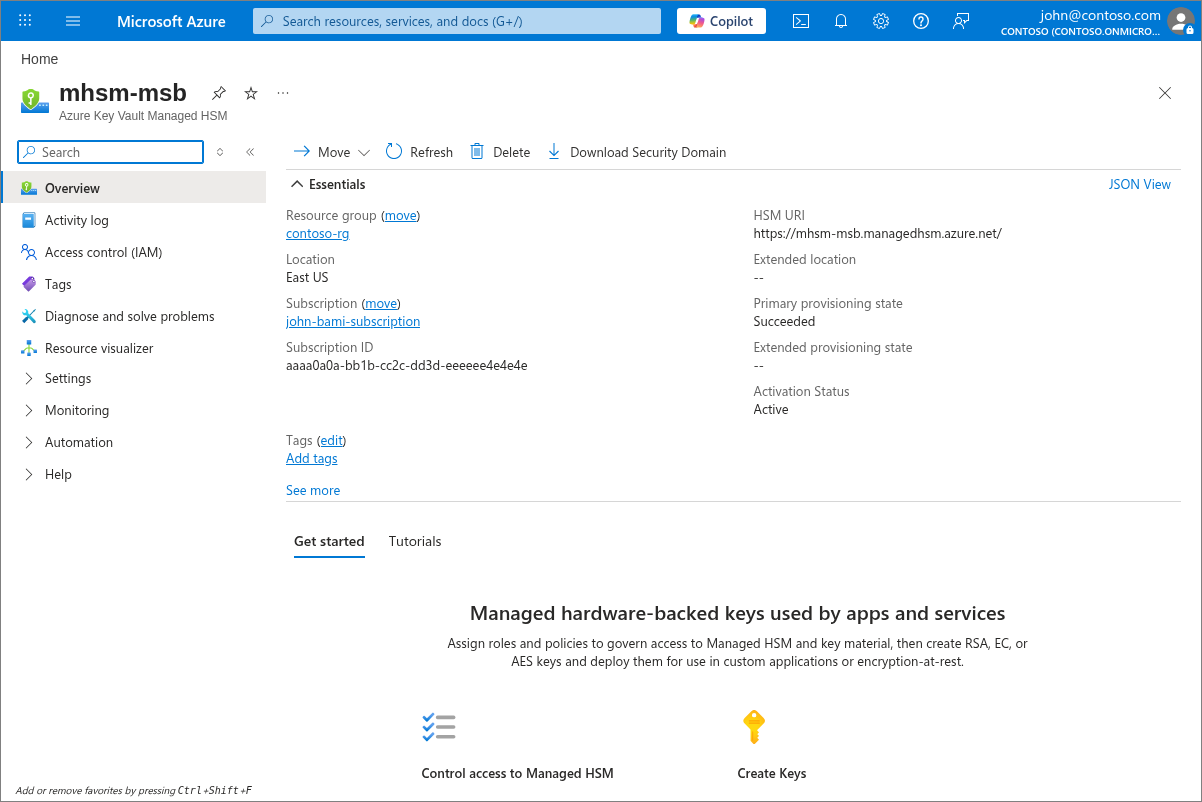This screenshot has width=1202, height=802.
Task: Click john@contoso.com account name
Action: pyautogui.click(x=1100, y=15)
